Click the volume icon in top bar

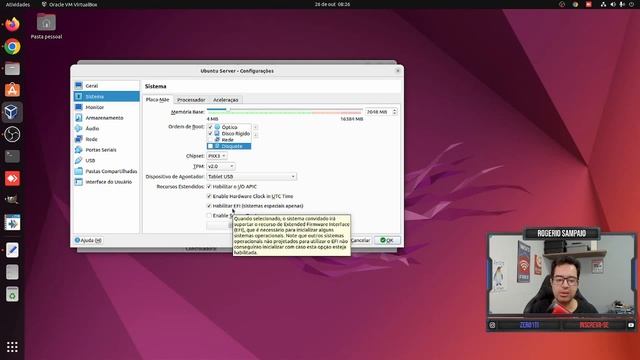(x=613, y=4)
